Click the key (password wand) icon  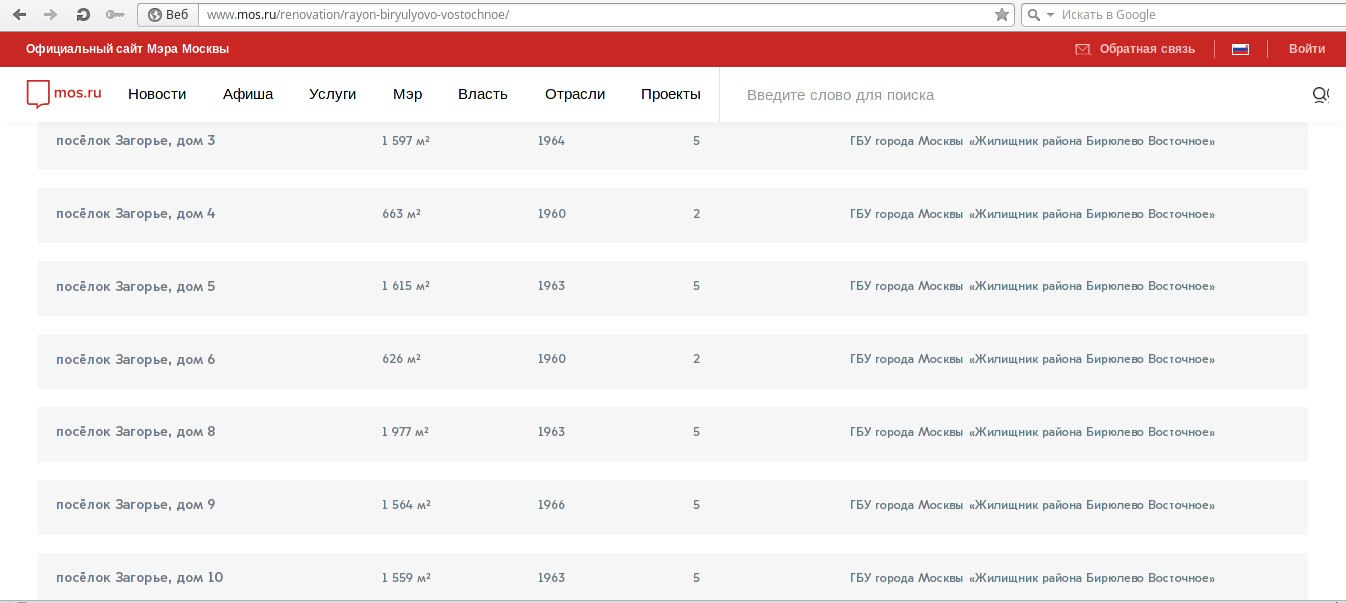pyautogui.click(x=115, y=15)
